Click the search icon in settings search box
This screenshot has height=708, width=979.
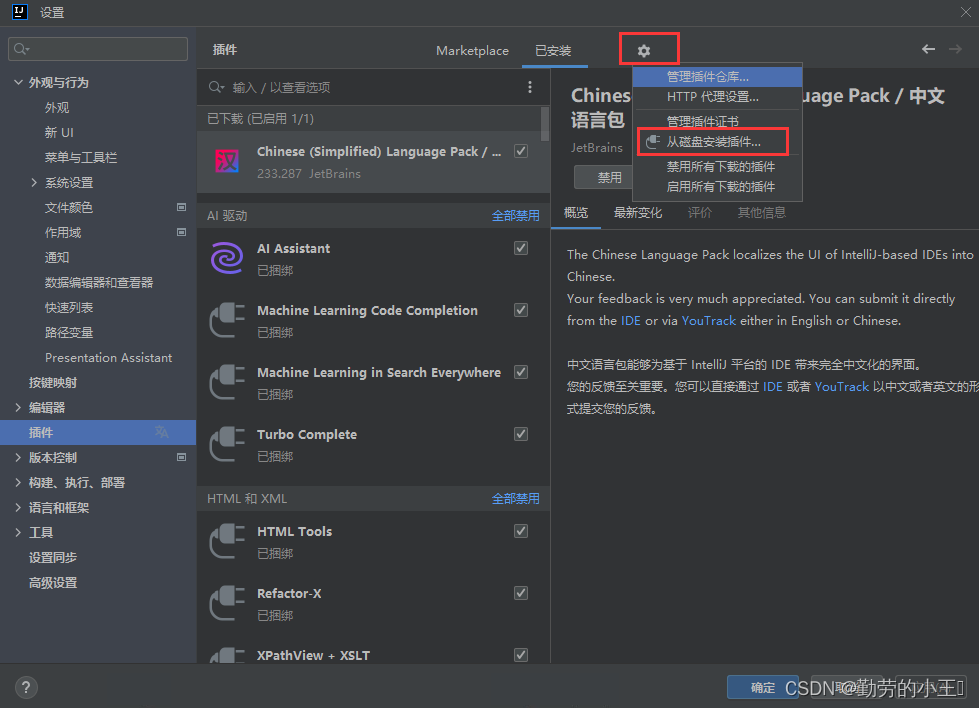(22, 49)
